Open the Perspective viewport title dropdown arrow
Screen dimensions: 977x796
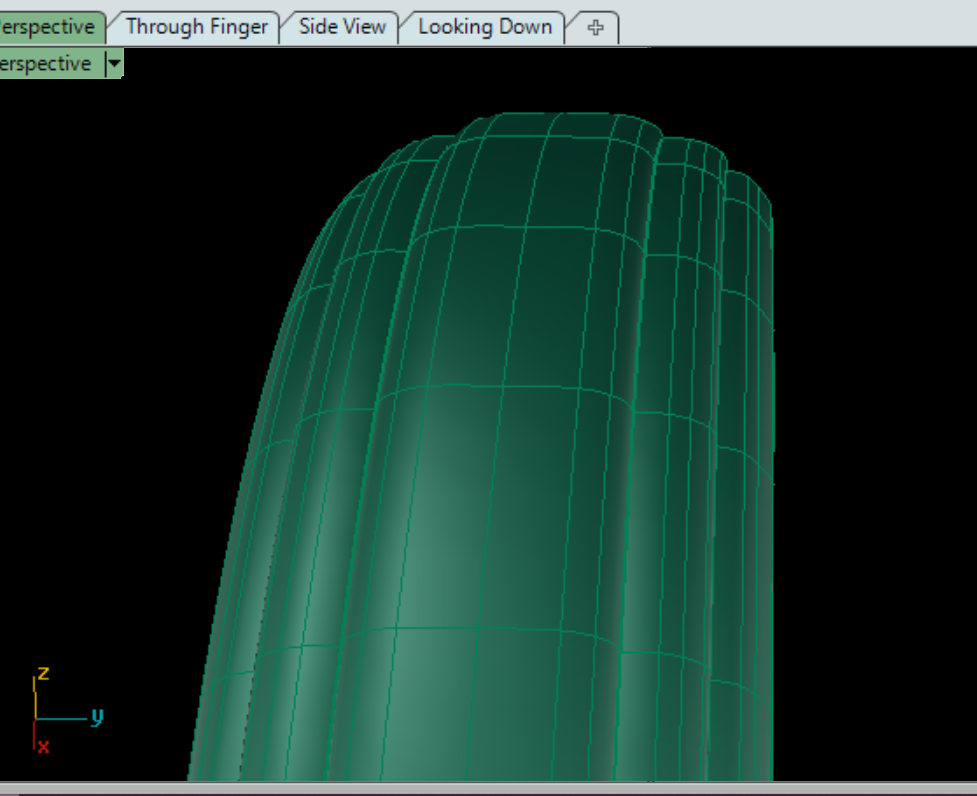(115, 64)
